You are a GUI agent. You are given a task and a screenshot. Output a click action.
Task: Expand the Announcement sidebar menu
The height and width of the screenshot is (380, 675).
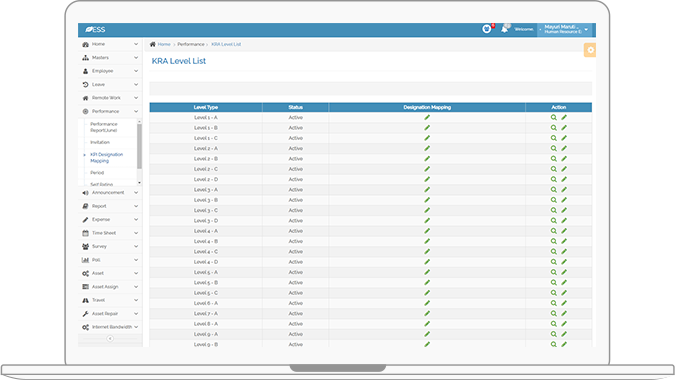click(x=110, y=193)
